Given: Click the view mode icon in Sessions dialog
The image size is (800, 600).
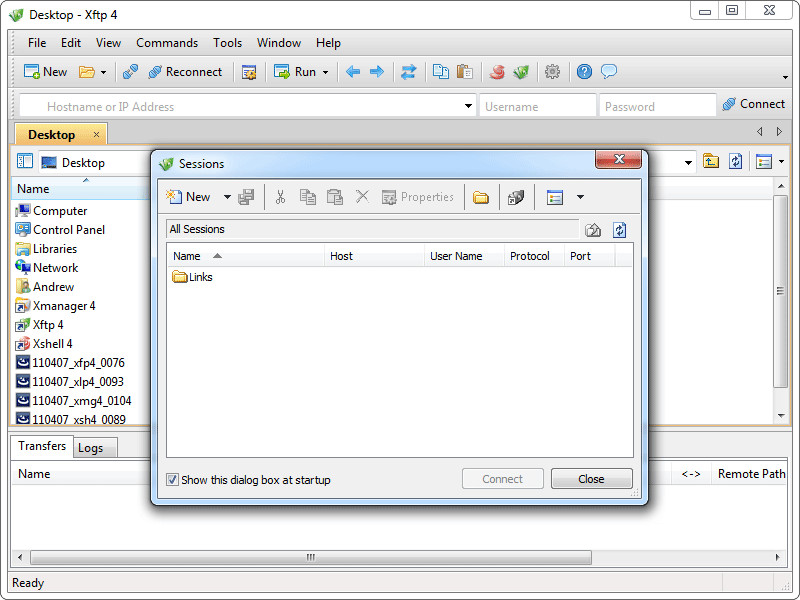Looking at the screenshot, I should (x=555, y=197).
